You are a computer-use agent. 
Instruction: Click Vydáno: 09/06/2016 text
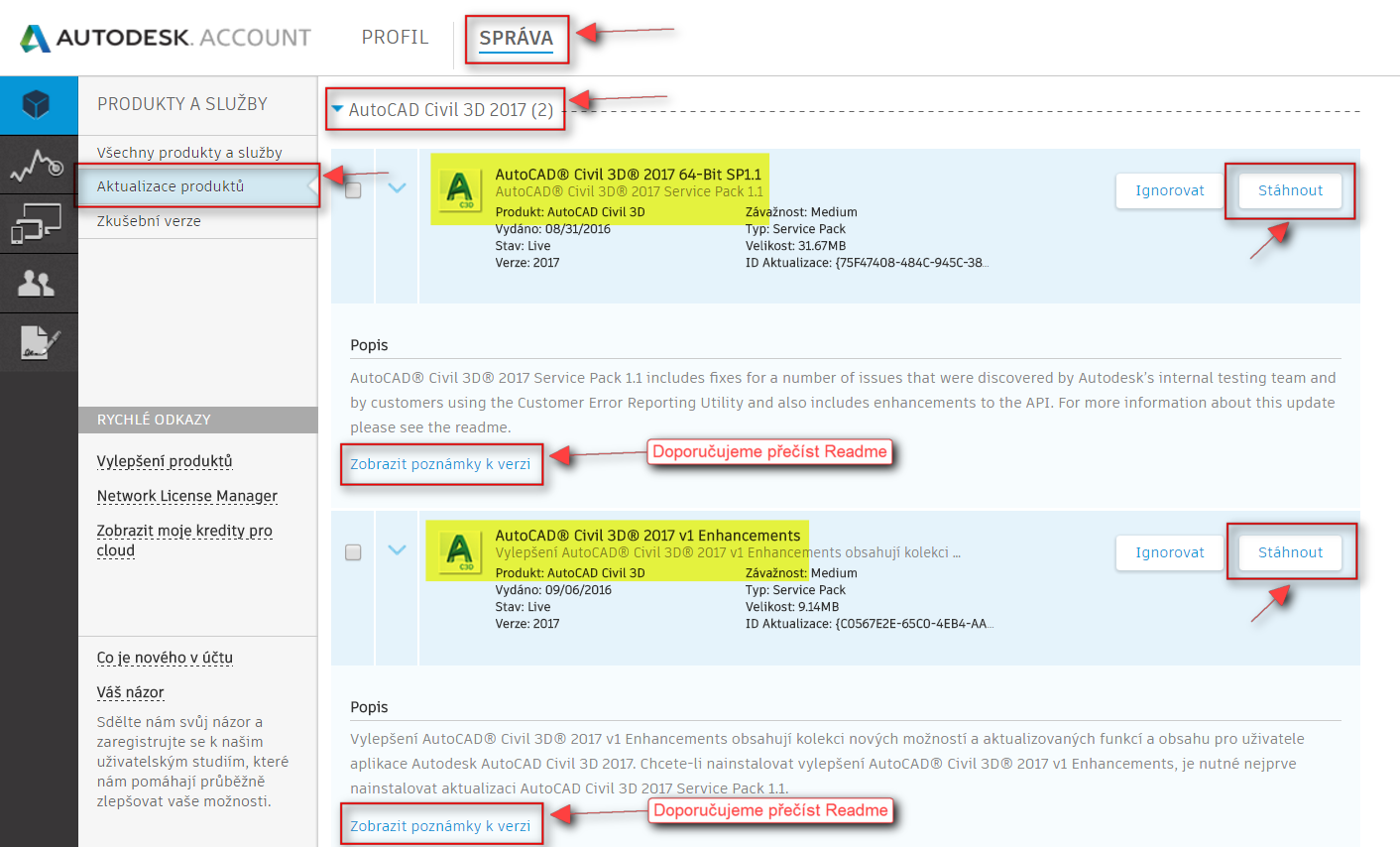point(553,590)
